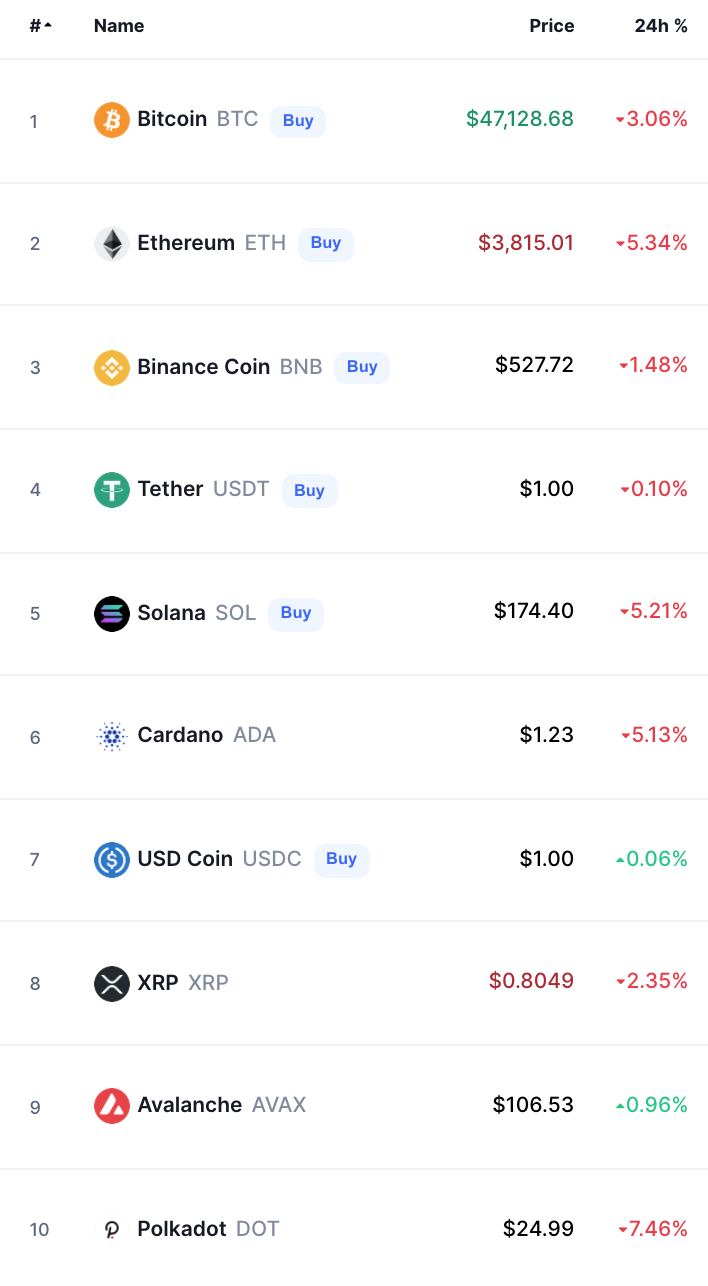The width and height of the screenshot is (708, 1286).
Task: Select the Solana coin icon
Action: tap(111, 613)
